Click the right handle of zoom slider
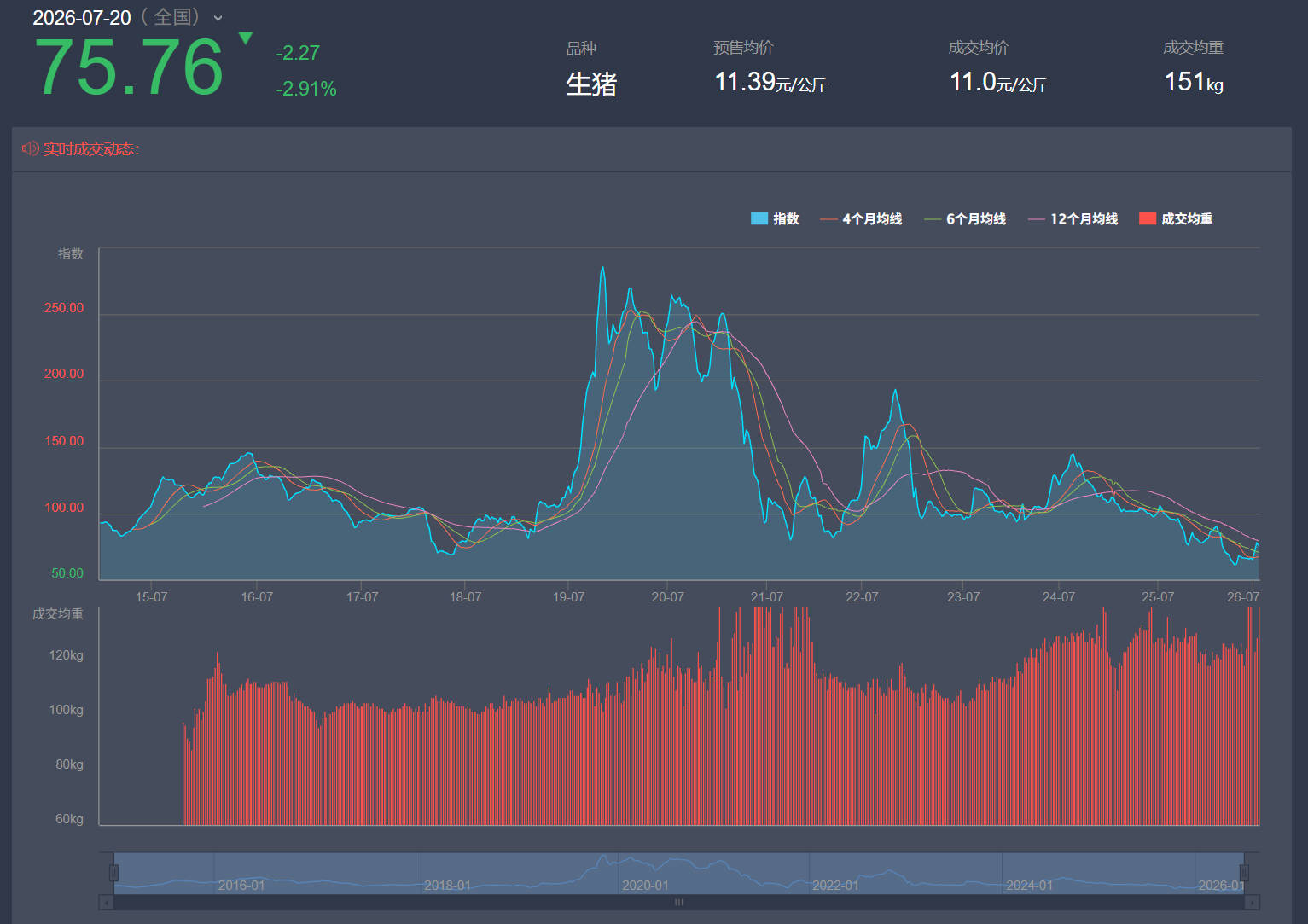The width and height of the screenshot is (1308, 924). 1244,872
